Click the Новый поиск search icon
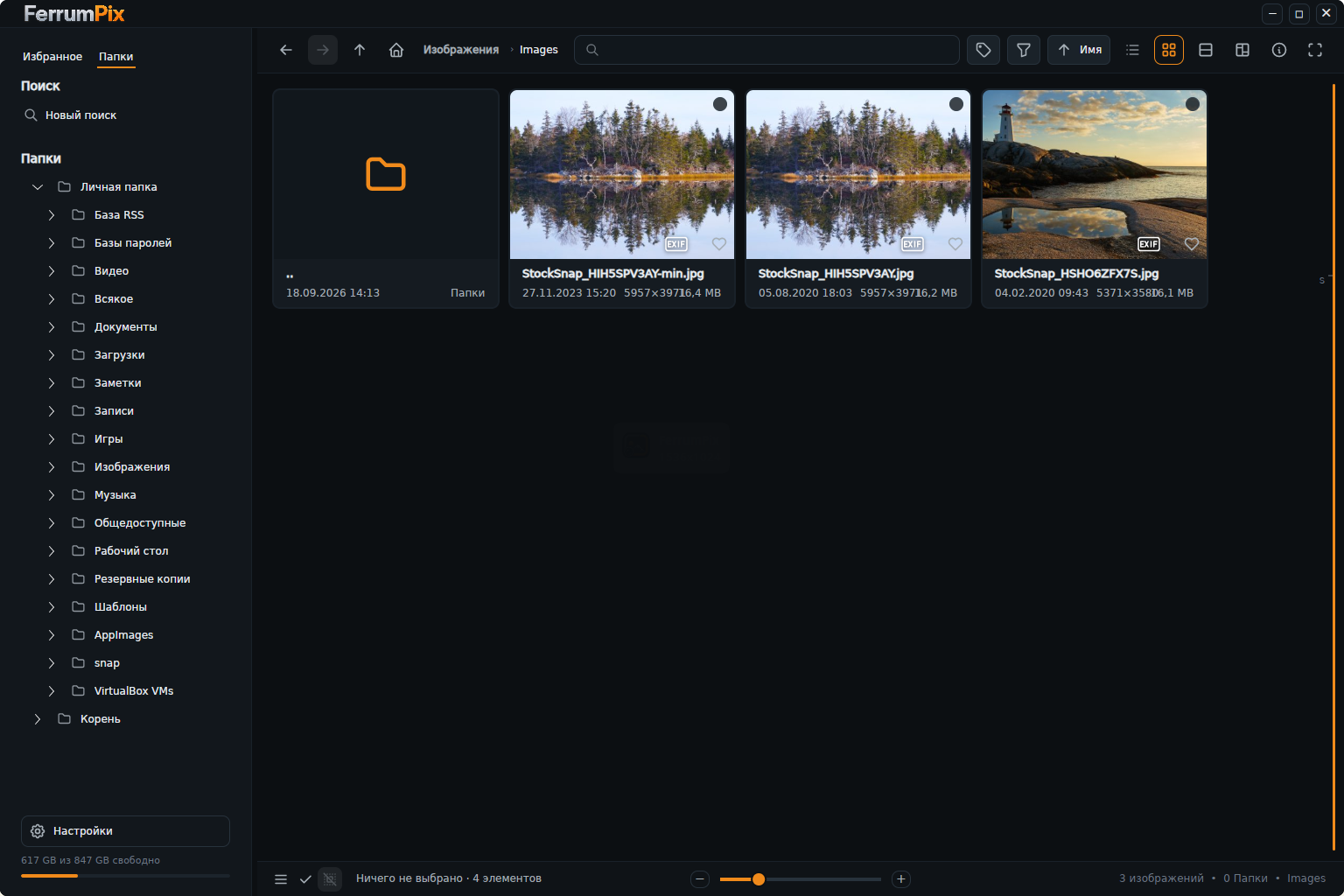1344x896 pixels. 31,115
